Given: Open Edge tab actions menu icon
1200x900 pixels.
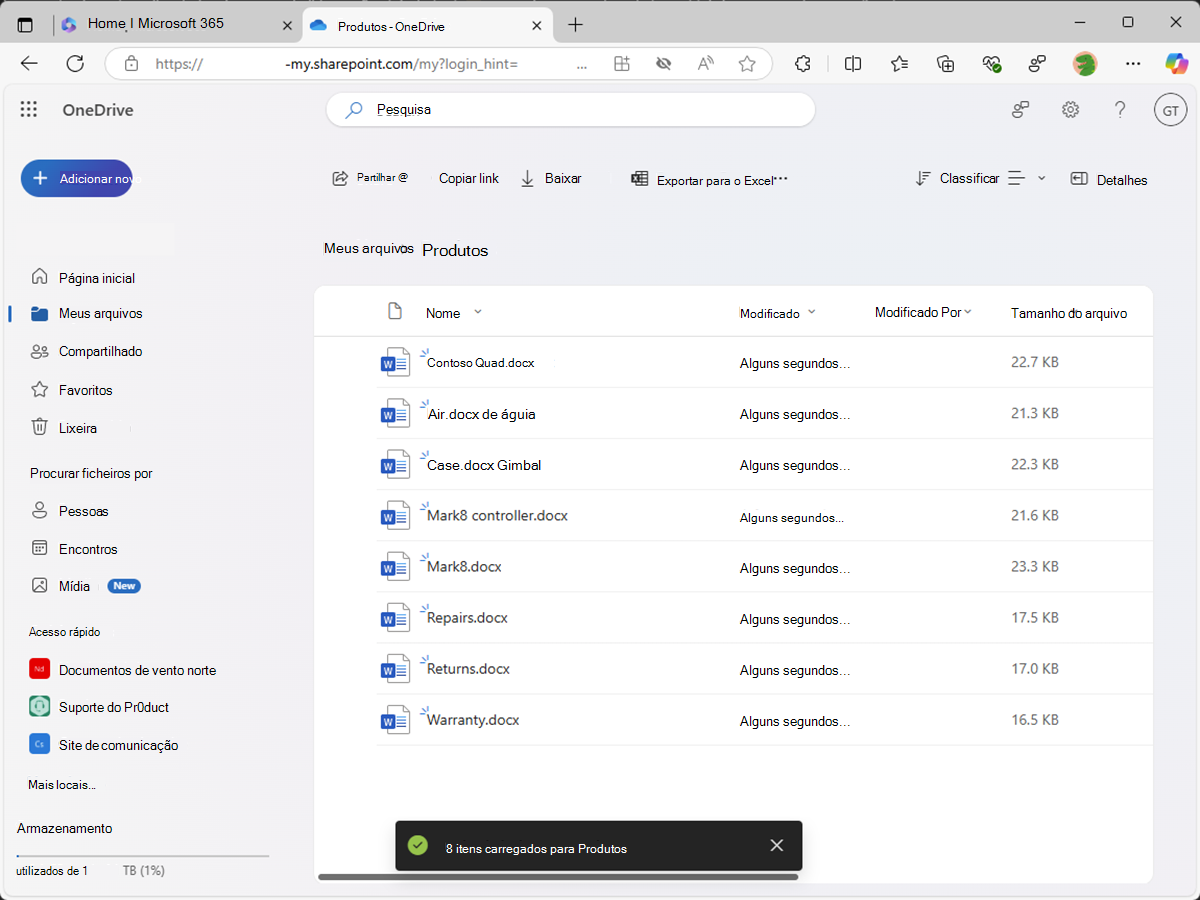Looking at the screenshot, I should (x=25, y=24).
